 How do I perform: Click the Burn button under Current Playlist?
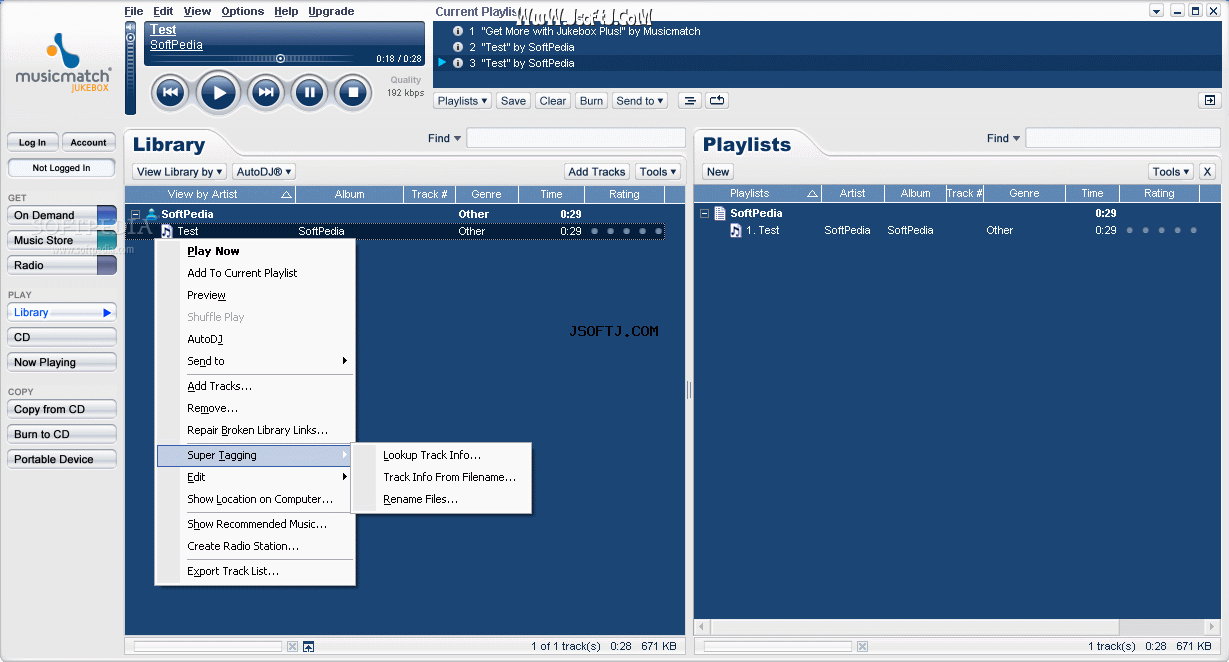pyautogui.click(x=591, y=100)
